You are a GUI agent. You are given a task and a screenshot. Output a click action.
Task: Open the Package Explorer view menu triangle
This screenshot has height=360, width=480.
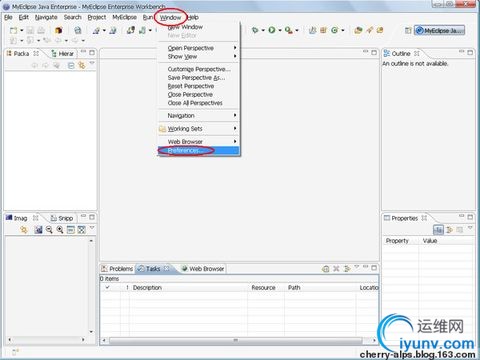point(92,63)
